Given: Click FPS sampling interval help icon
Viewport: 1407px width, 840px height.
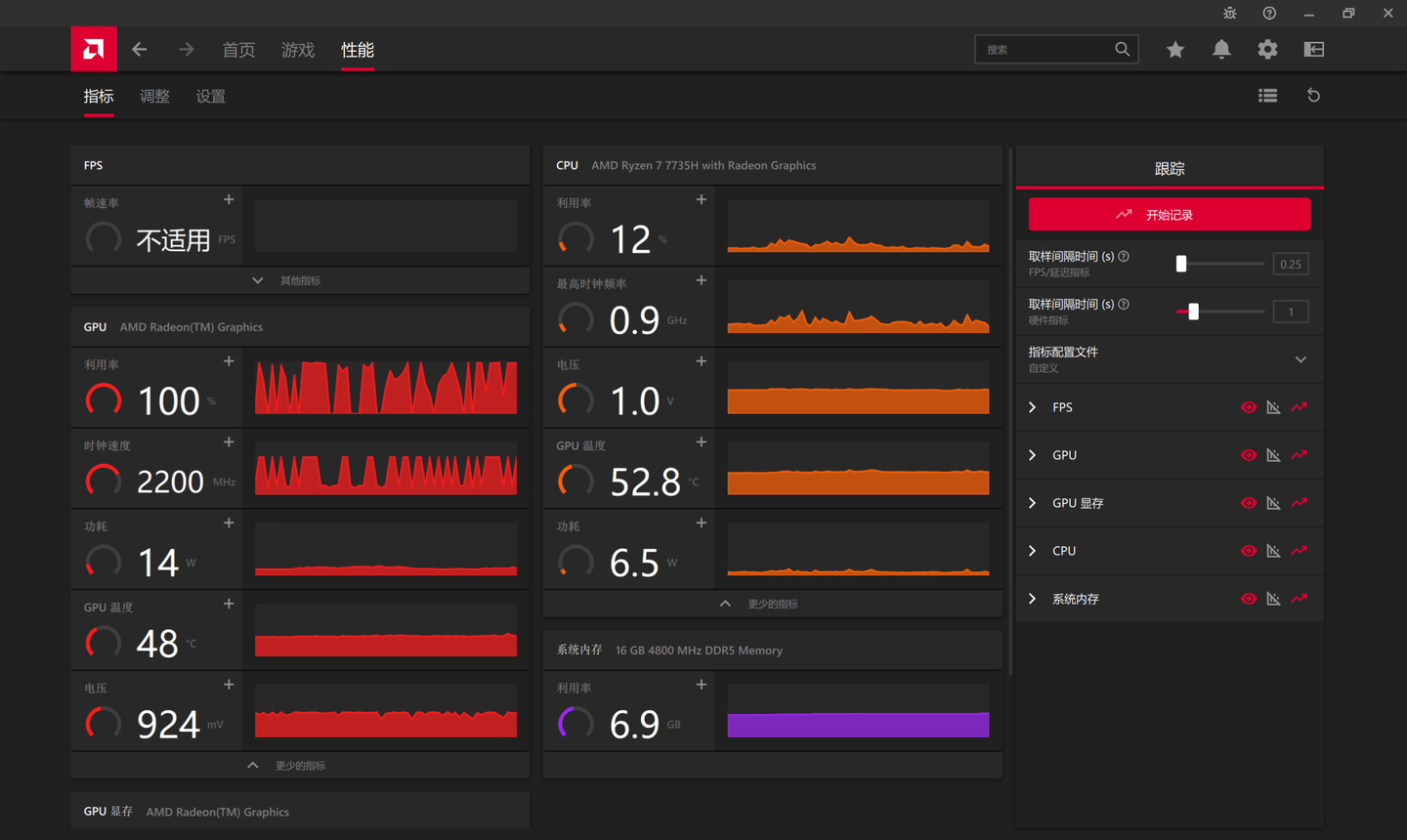Looking at the screenshot, I should tap(1124, 256).
